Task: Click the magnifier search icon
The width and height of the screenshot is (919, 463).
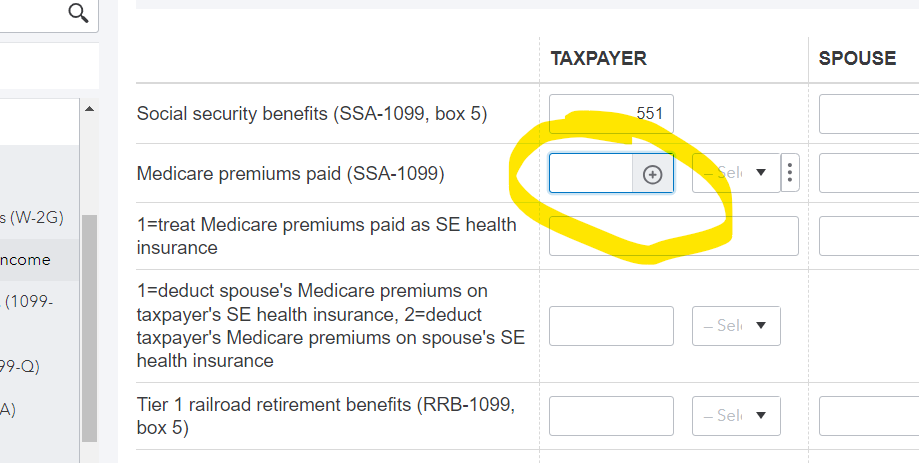Action: pos(77,13)
